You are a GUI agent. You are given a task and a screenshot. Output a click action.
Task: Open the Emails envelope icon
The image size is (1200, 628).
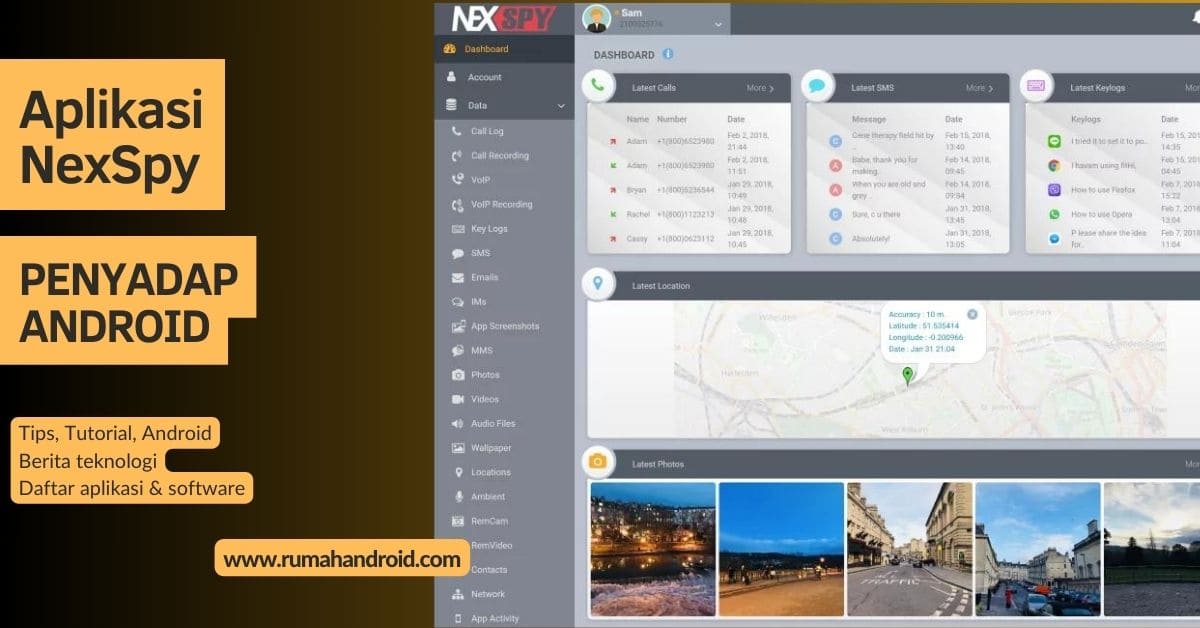click(458, 277)
